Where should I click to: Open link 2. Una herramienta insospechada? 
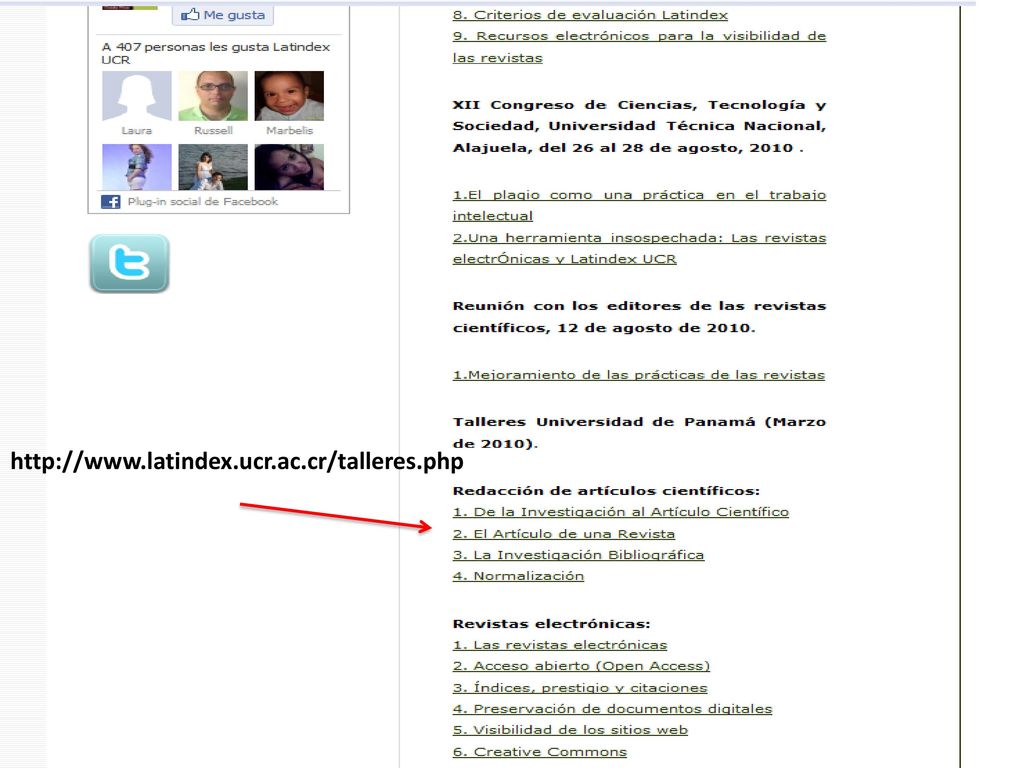click(x=639, y=248)
